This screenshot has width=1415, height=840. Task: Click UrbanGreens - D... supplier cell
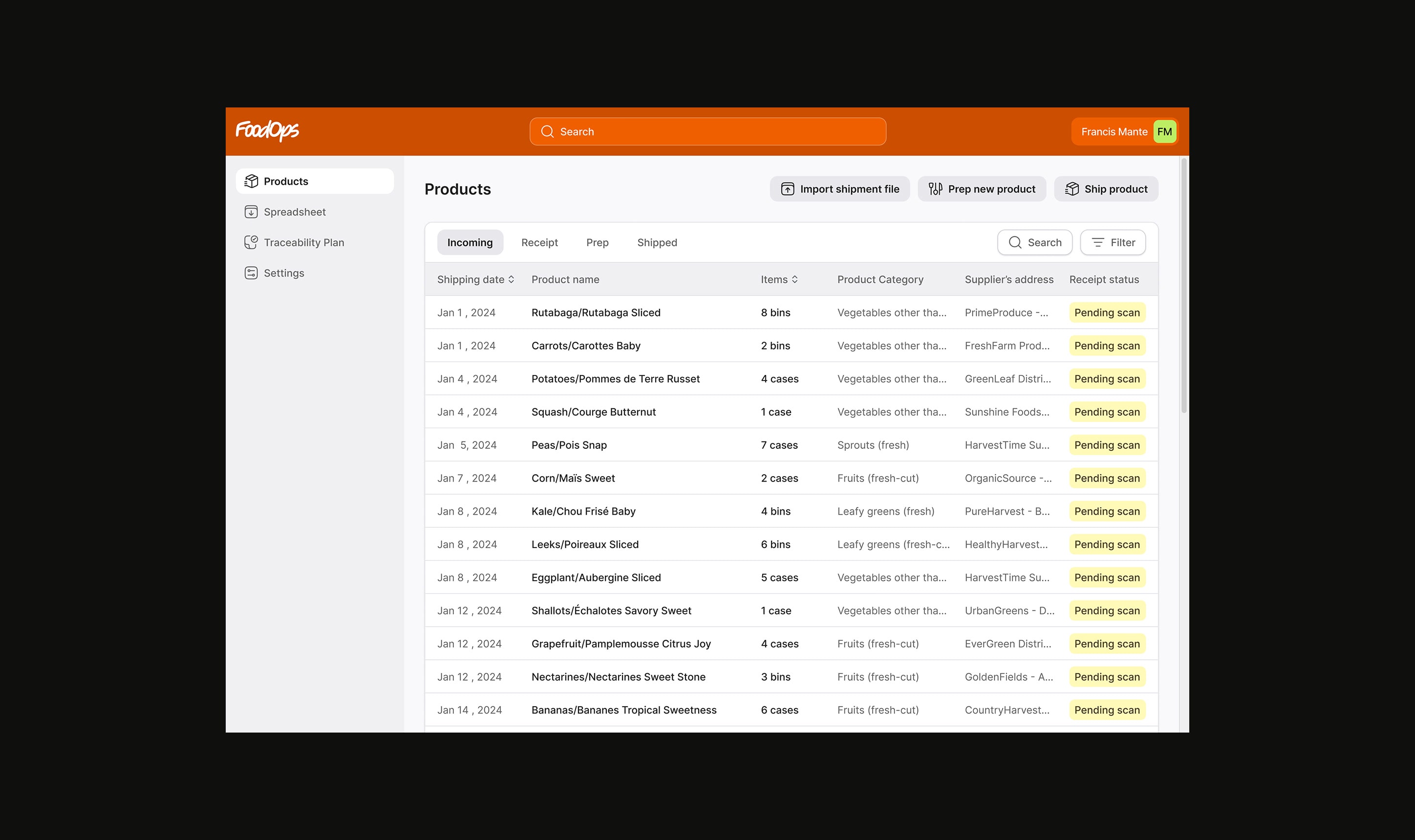1009,611
